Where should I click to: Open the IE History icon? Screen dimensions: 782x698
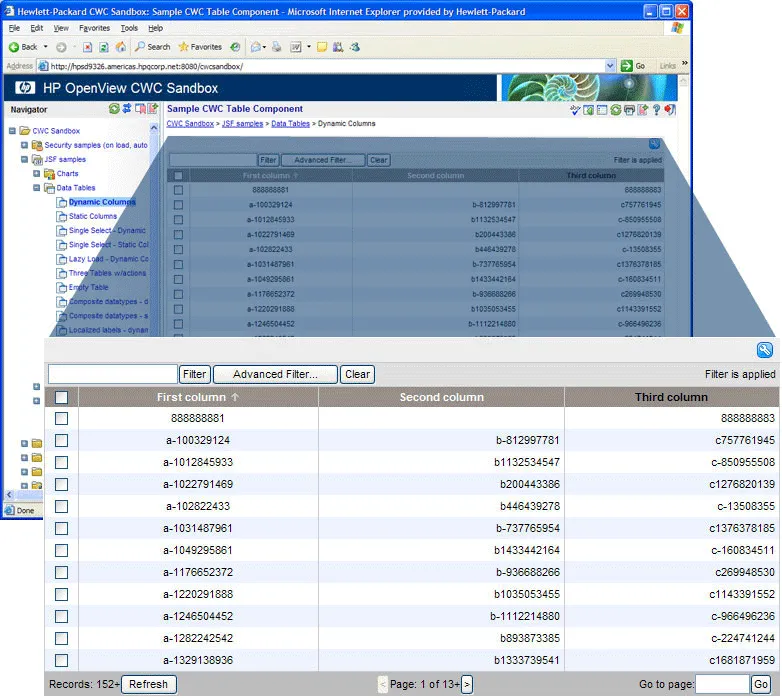click(x=235, y=47)
